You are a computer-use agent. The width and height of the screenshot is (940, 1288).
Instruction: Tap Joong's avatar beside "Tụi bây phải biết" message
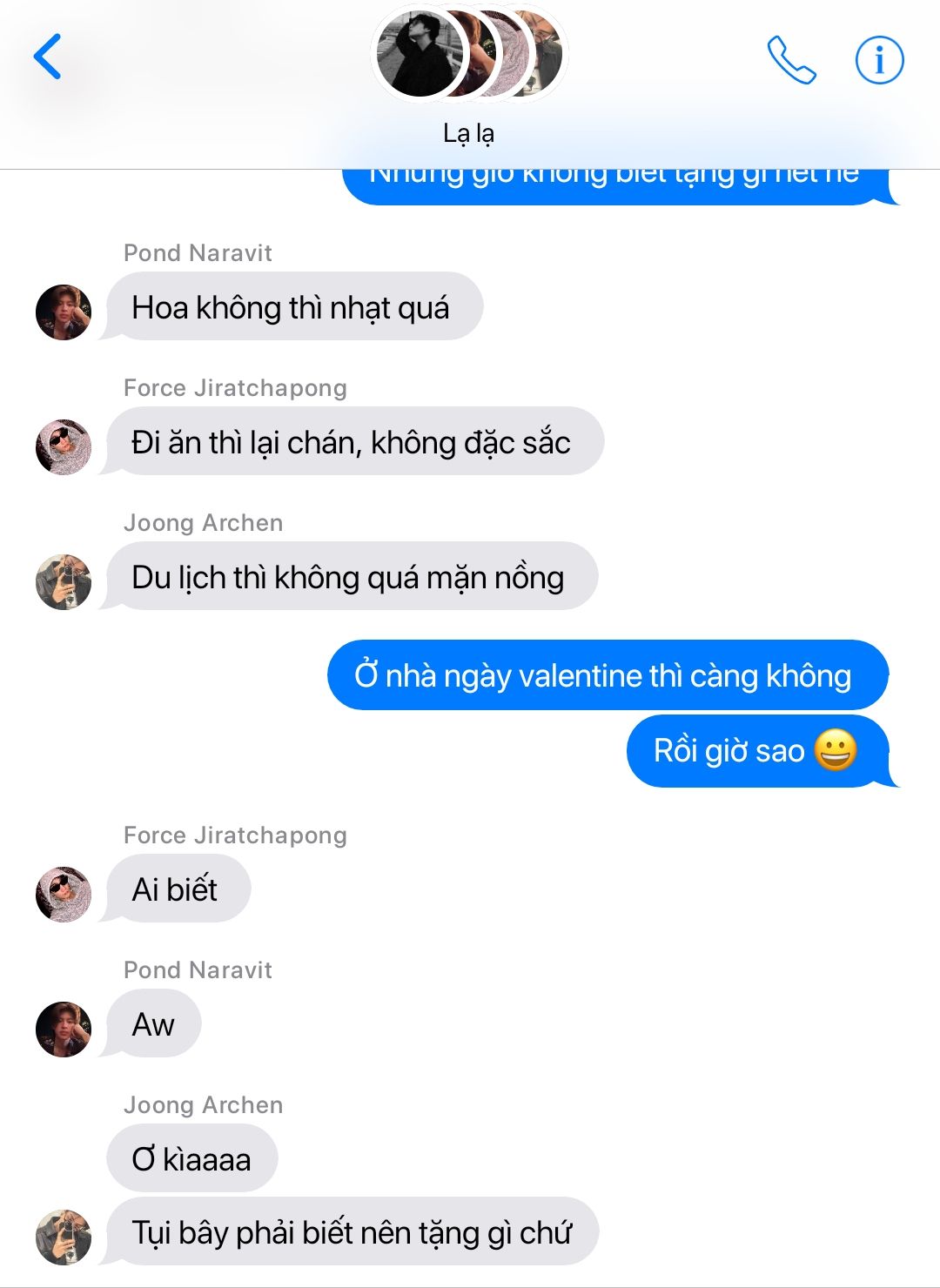click(64, 1237)
